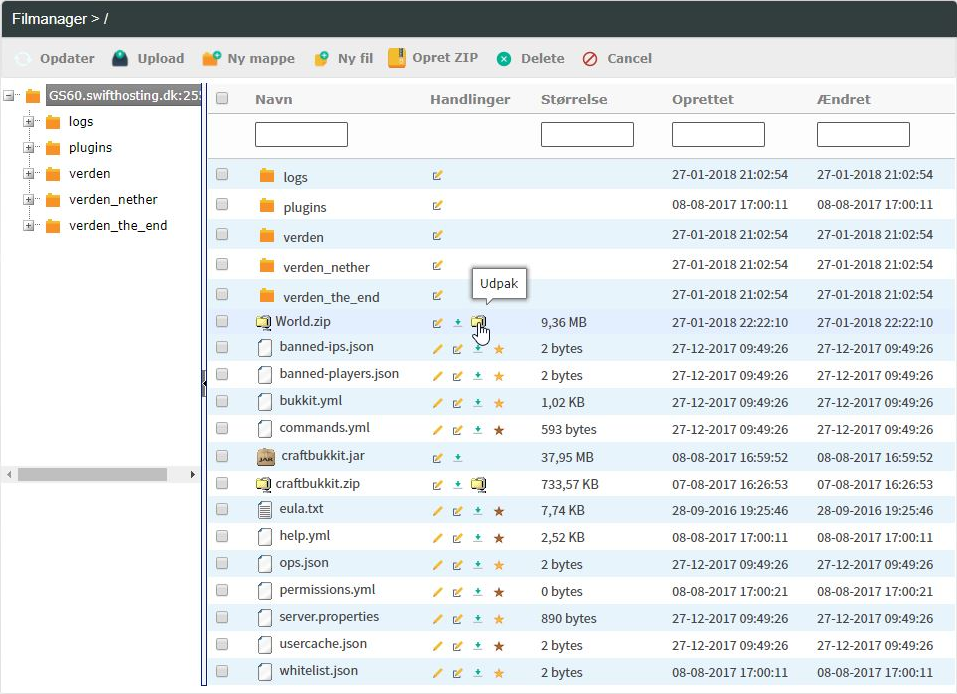Click the JAR file icon of craftbukkit.jar
957x694 pixels.
point(266,457)
